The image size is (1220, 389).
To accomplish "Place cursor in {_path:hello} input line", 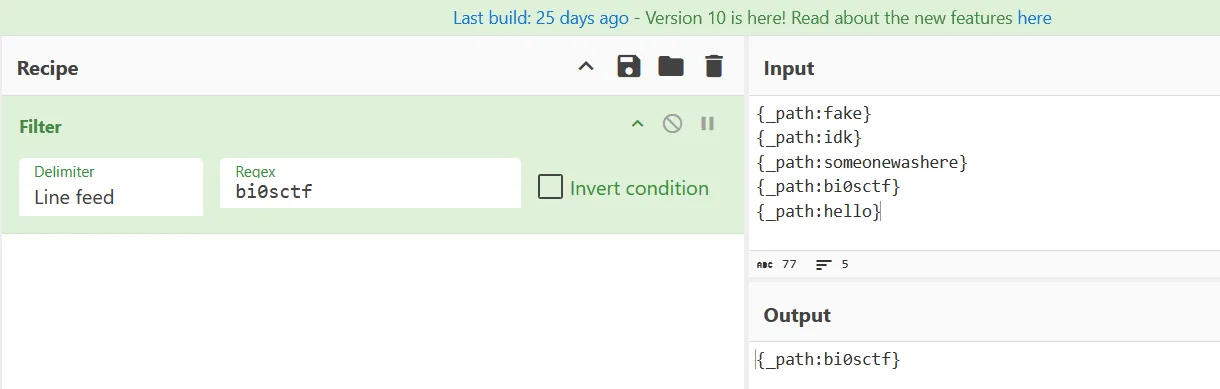I will click(819, 211).
